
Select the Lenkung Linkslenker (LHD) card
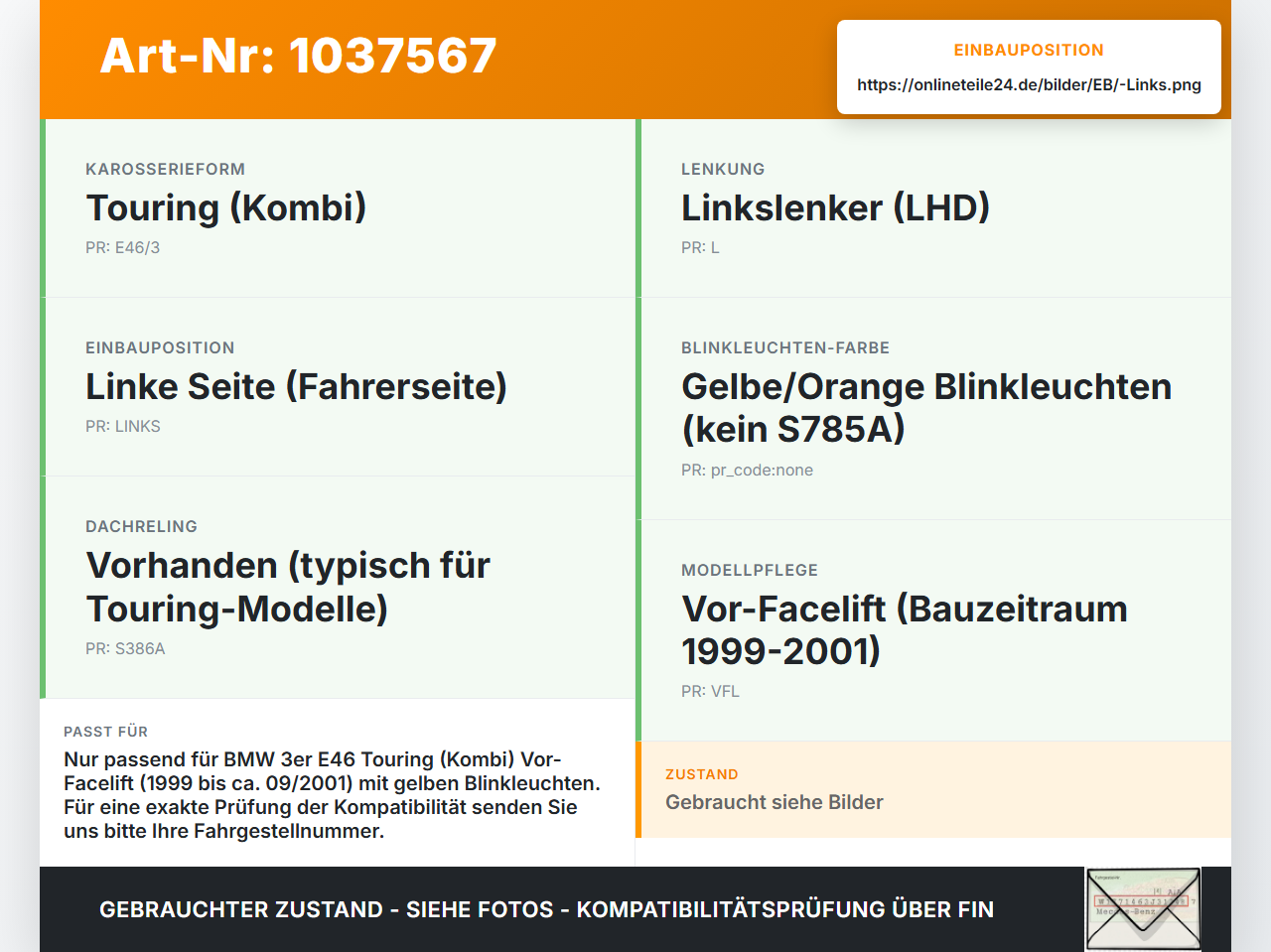click(933, 208)
